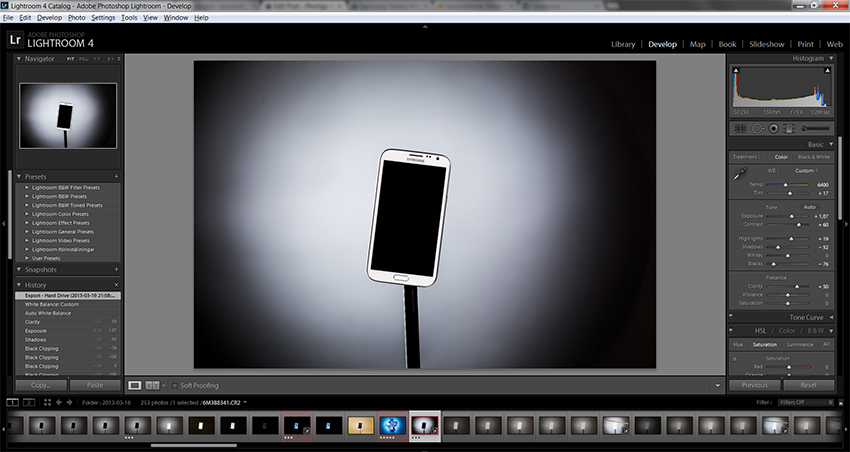Switch to Before/After YY view
The width and height of the screenshot is (850, 452).
click(152, 385)
